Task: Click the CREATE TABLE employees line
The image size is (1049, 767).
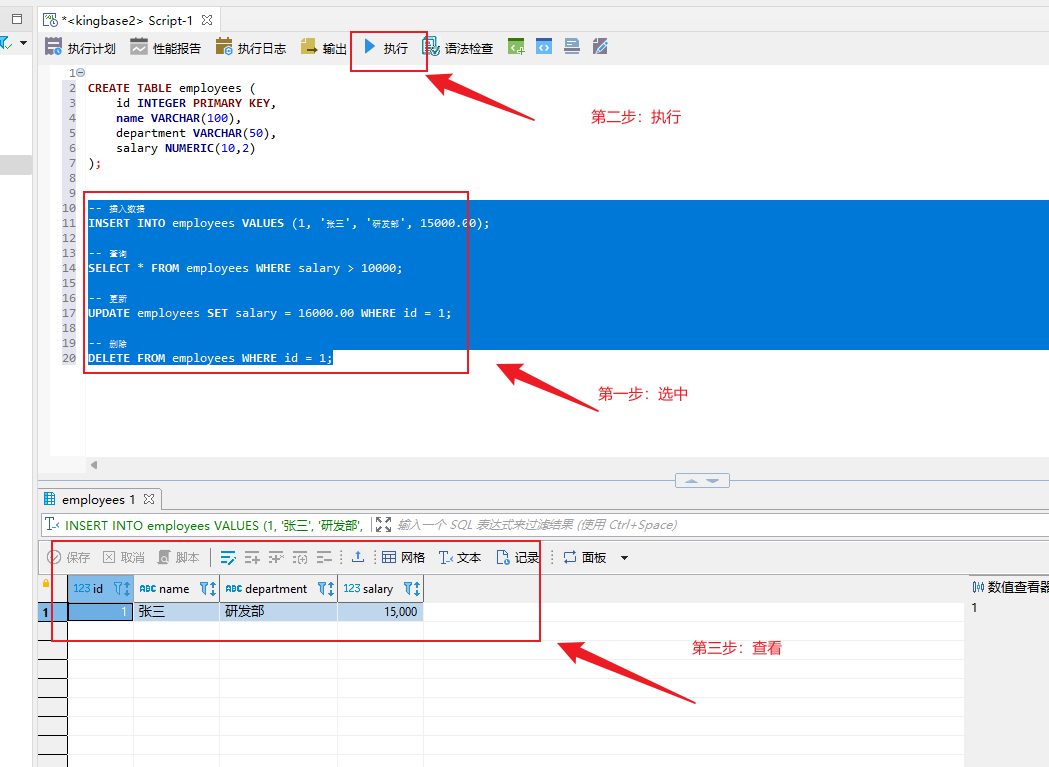Action: coord(171,88)
